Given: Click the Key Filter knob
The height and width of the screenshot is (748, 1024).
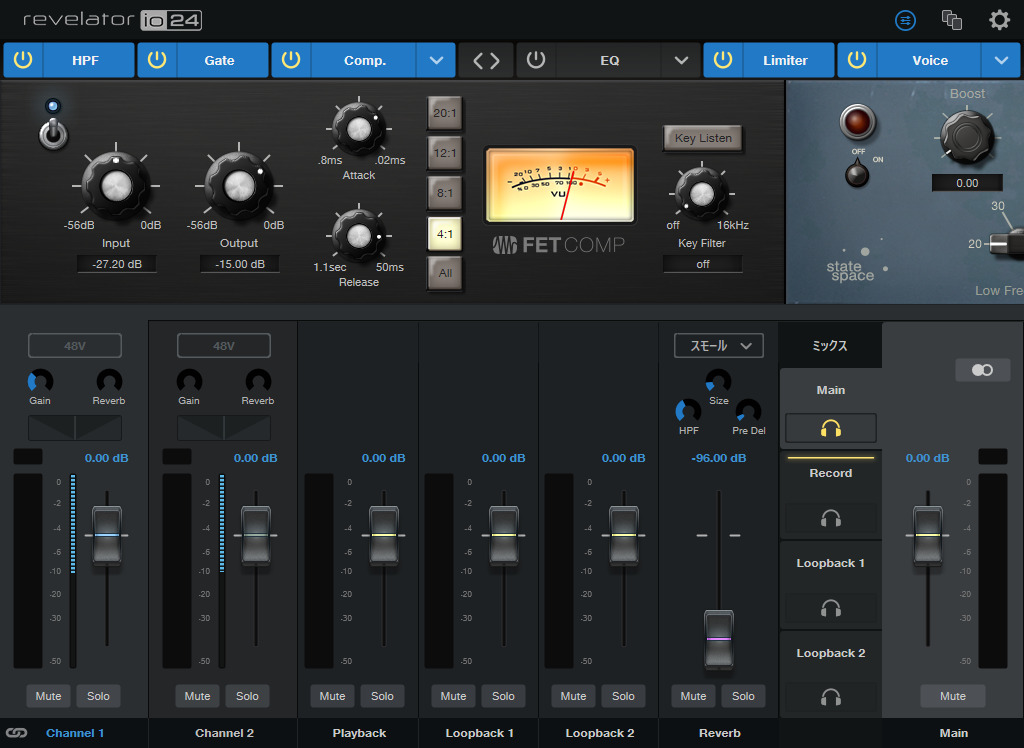Looking at the screenshot, I should 702,194.
